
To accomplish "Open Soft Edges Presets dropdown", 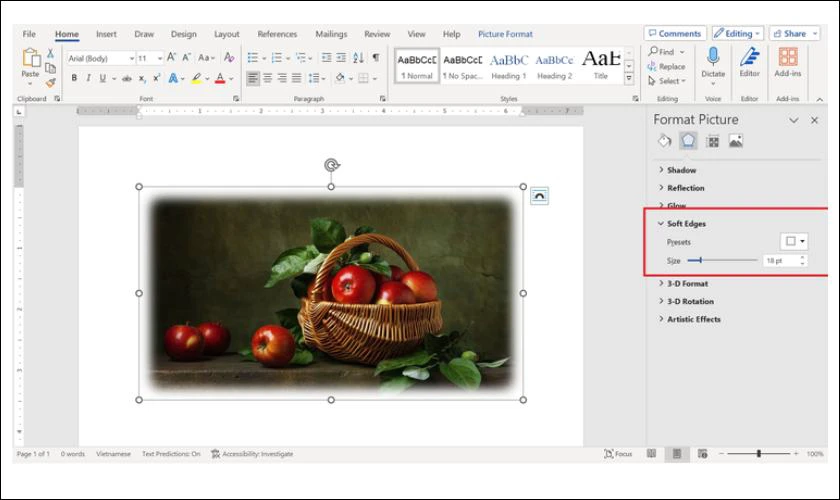I will coord(794,241).
